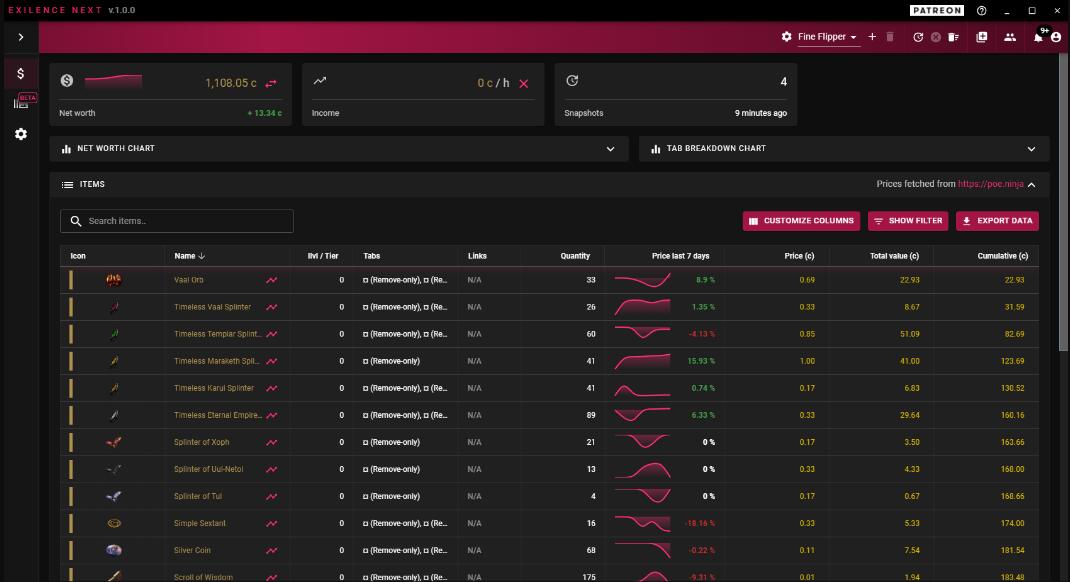Sort by the Quantity column header
The width and height of the screenshot is (1070, 582).
tap(575, 256)
